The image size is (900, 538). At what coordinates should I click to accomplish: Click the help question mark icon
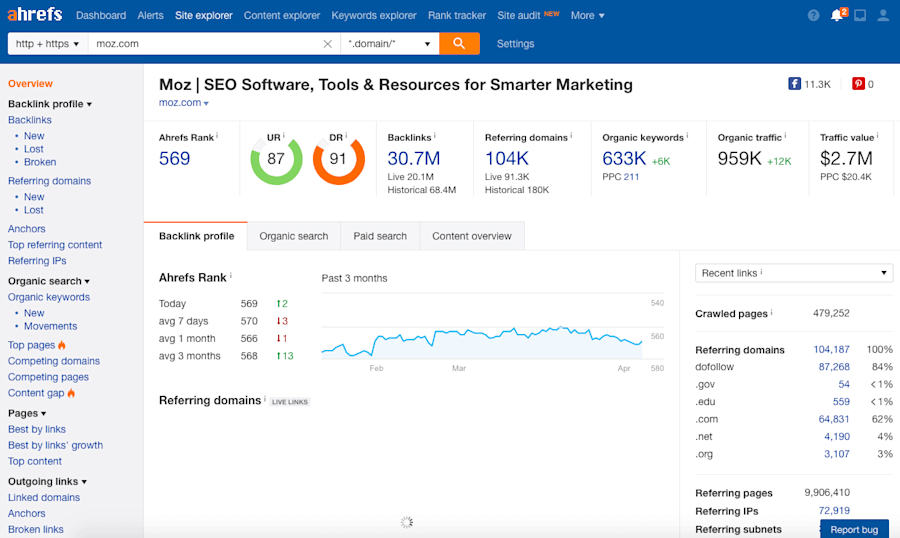coord(813,16)
